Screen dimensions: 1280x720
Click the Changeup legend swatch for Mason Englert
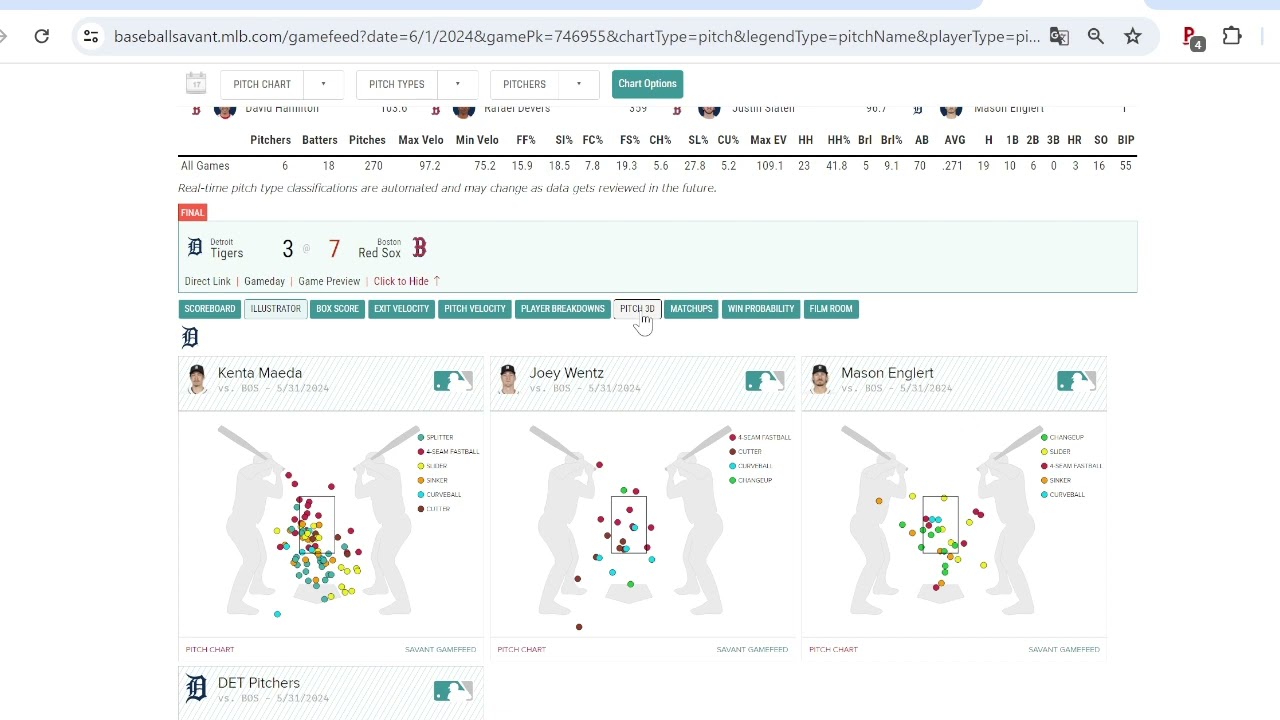pyautogui.click(x=1044, y=438)
